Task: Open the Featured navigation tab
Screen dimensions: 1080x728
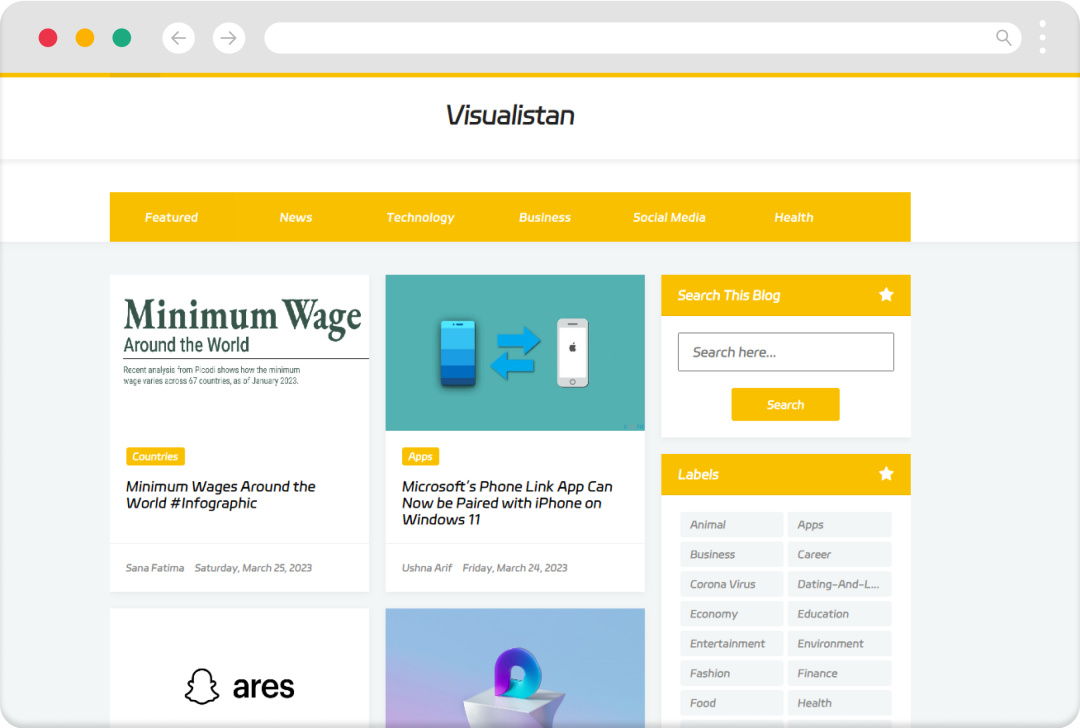Action: (172, 218)
